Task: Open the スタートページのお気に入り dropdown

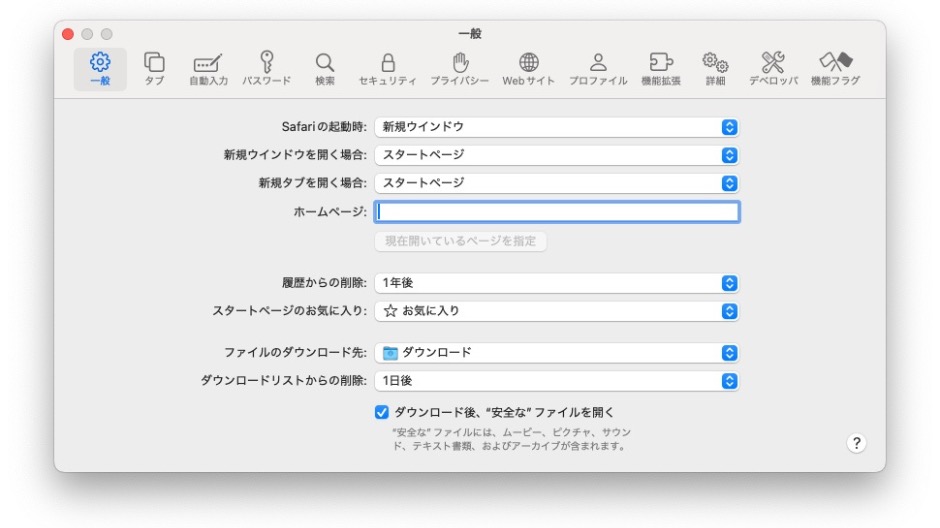Action: coord(556,311)
